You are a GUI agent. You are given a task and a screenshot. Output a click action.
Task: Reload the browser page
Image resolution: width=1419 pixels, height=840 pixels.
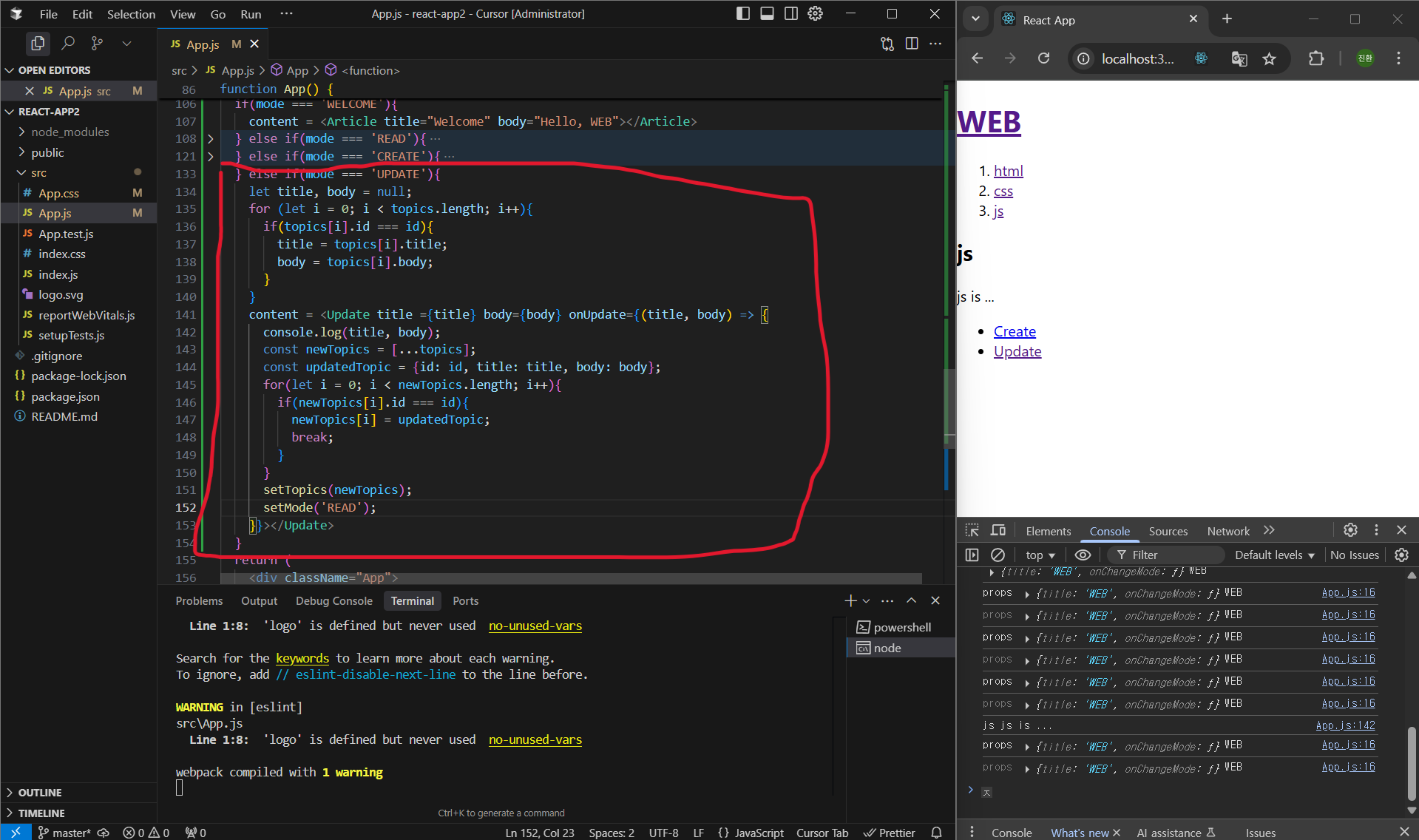[x=1043, y=58]
